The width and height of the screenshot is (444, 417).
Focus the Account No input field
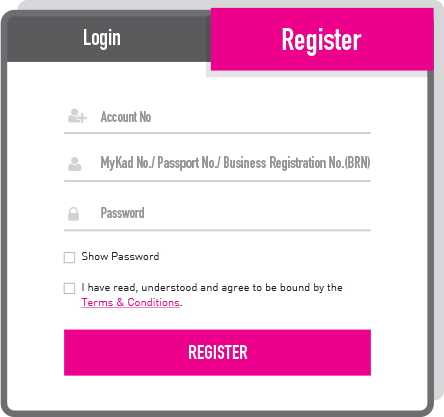pyautogui.click(x=217, y=117)
